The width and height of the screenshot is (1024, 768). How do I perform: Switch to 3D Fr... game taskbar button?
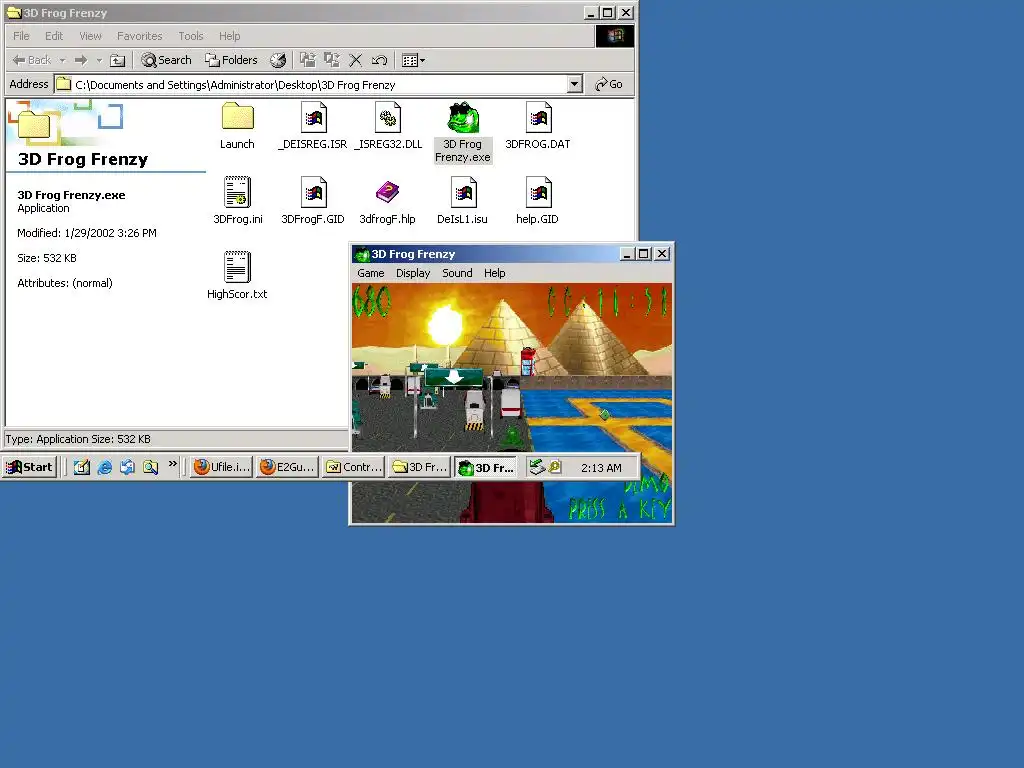[486, 467]
